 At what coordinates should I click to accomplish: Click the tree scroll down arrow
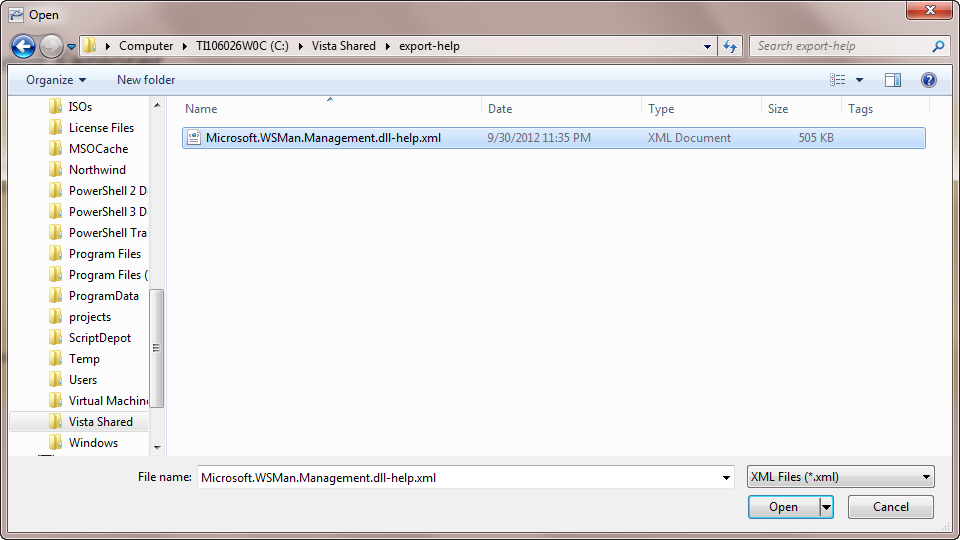pos(157,448)
